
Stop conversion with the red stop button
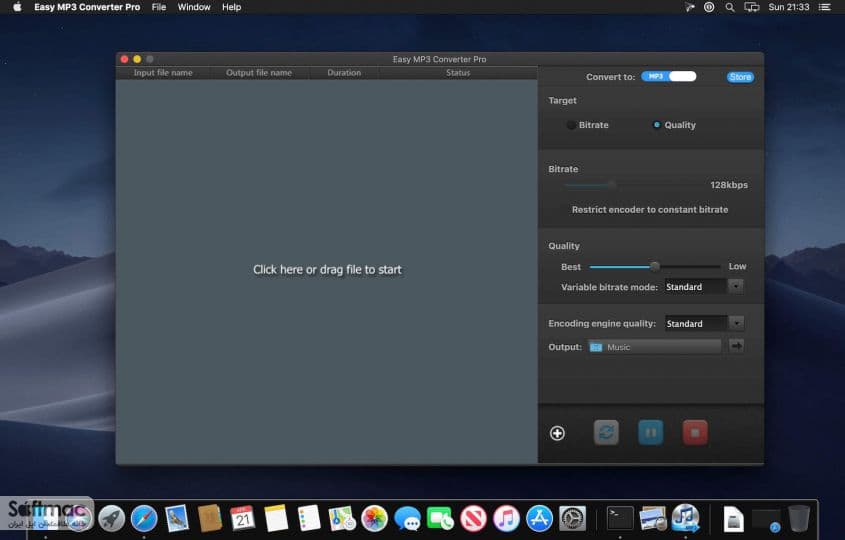[x=695, y=432]
